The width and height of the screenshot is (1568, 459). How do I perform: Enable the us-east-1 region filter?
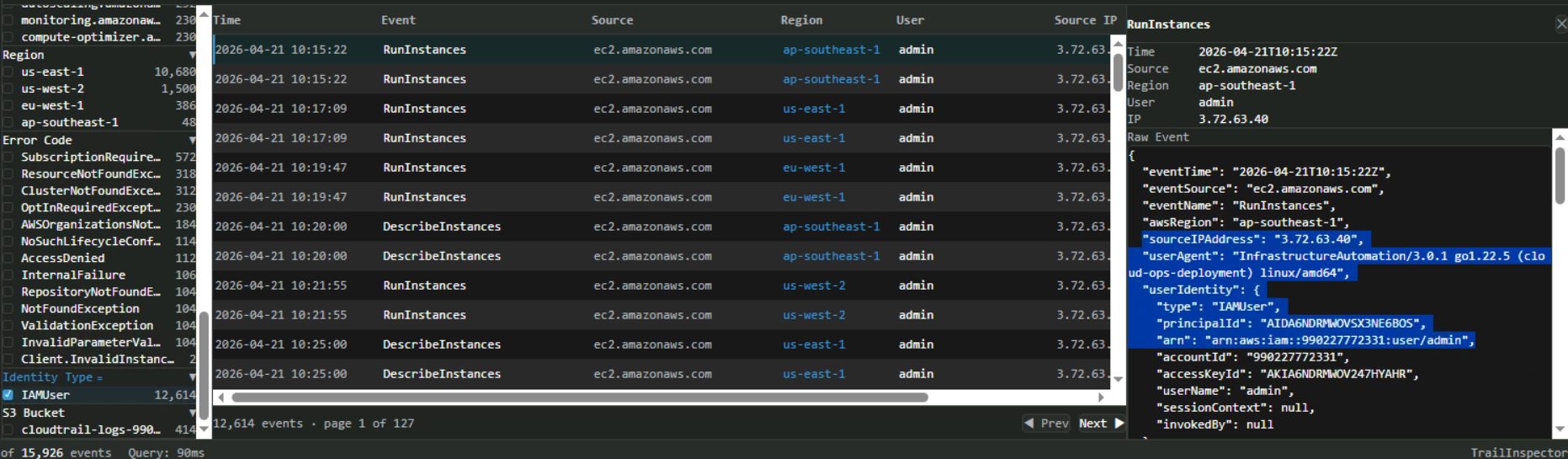[8, 72]
